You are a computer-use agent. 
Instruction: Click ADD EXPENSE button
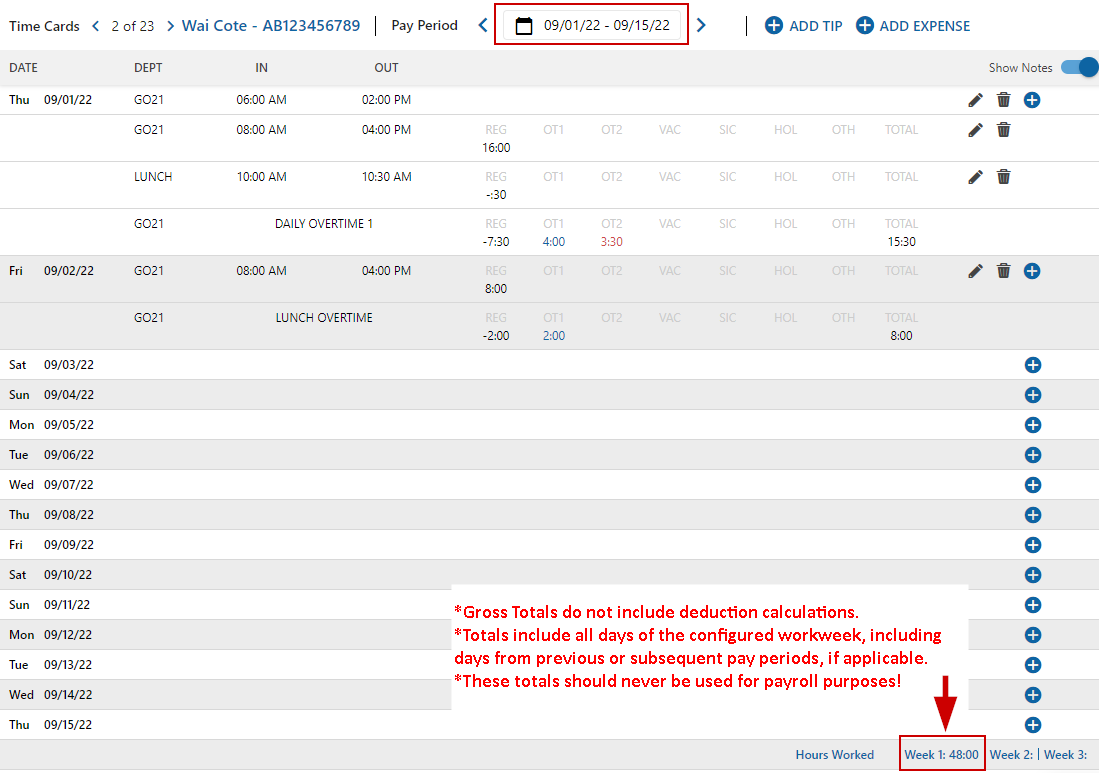coord(913,26)
